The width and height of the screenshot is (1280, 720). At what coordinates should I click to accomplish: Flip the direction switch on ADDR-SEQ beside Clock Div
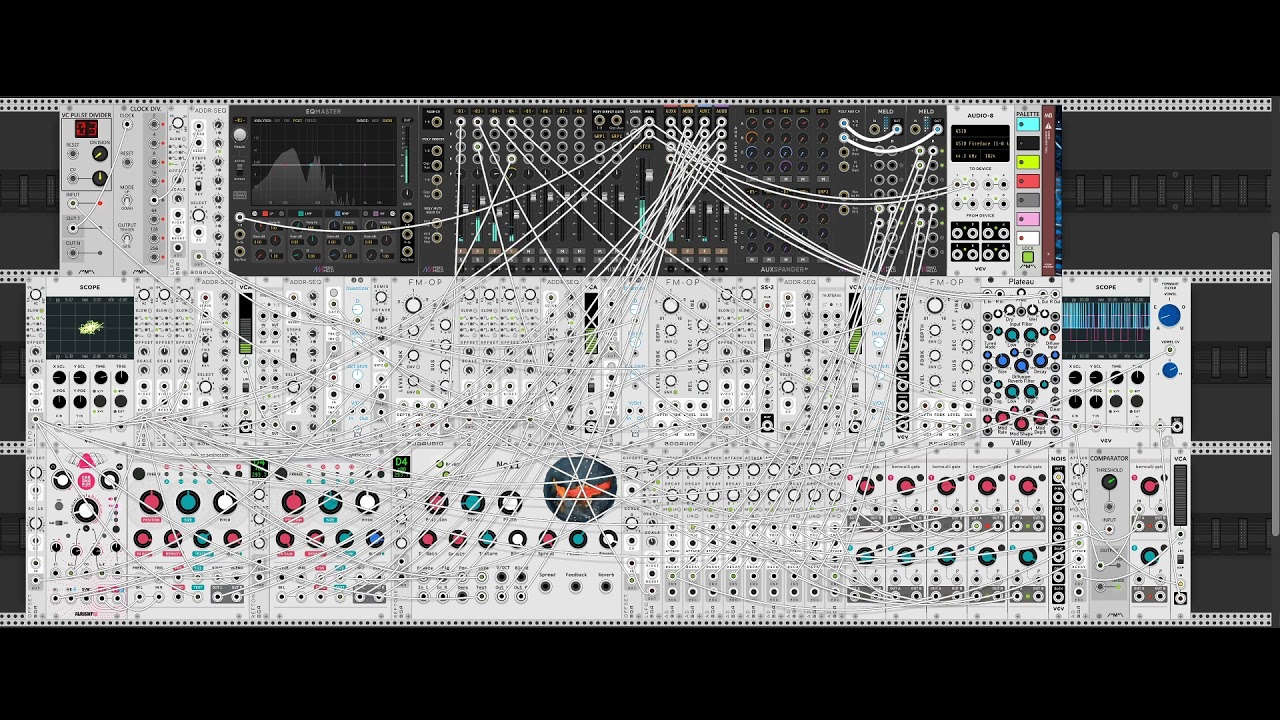198,185
